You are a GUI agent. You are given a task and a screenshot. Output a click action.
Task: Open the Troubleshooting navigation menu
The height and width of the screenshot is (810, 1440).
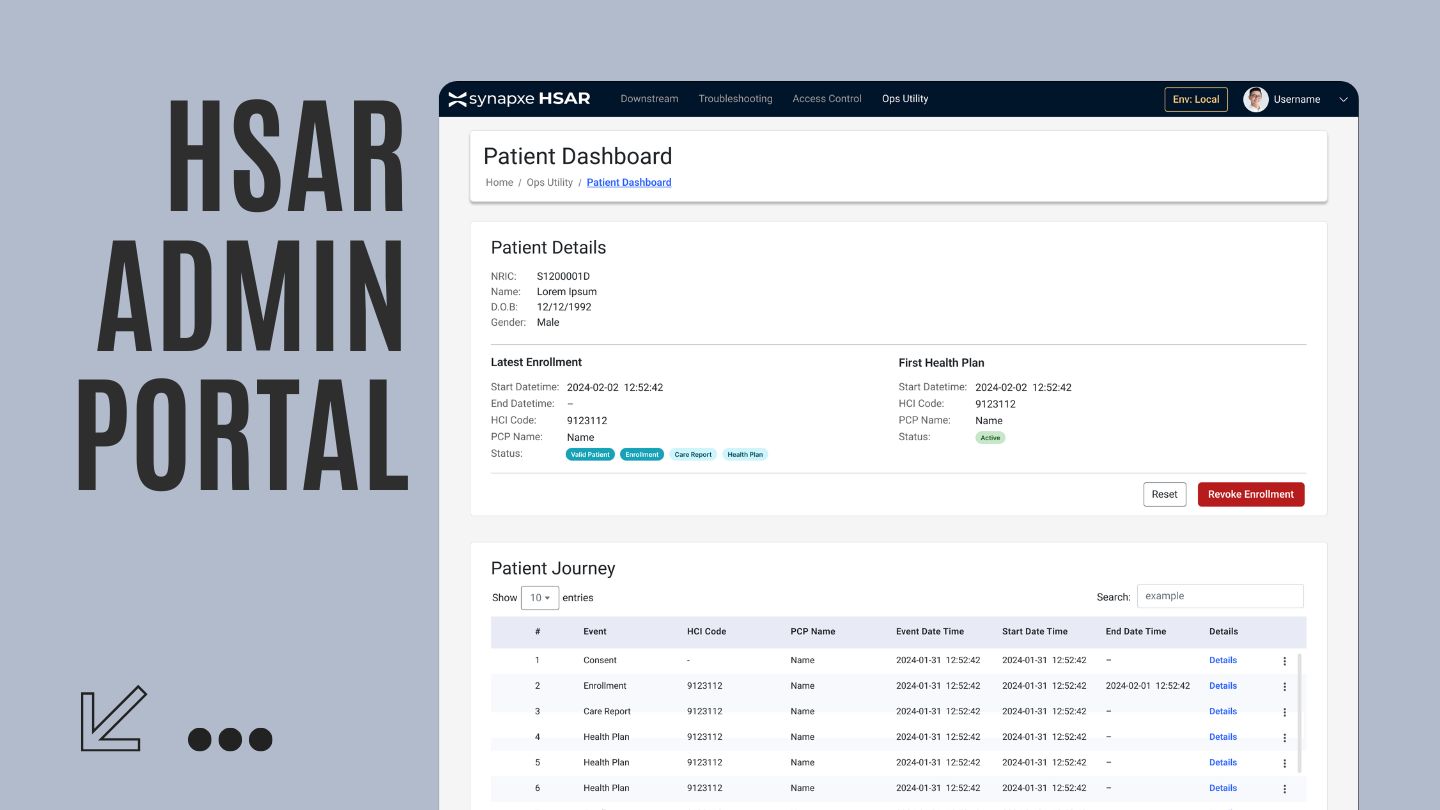pyautogui.click(x=735, y=99)
